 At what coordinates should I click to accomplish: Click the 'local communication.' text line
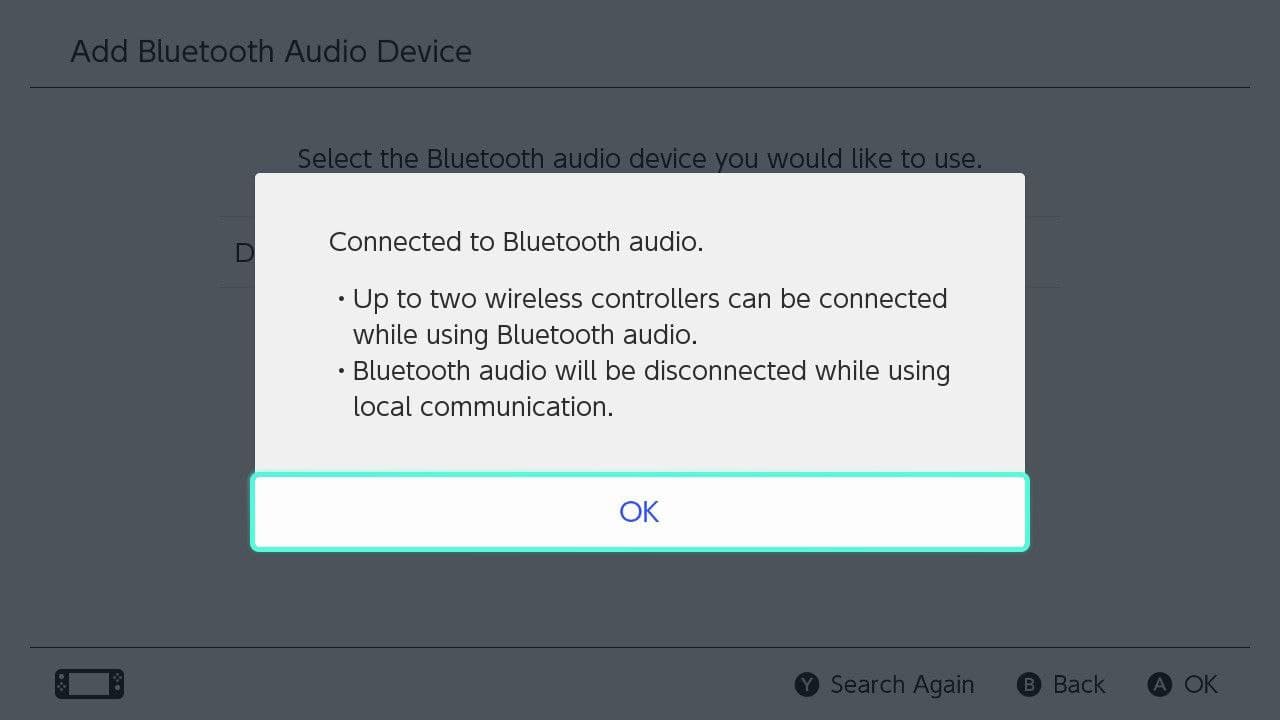pos(483,407)
